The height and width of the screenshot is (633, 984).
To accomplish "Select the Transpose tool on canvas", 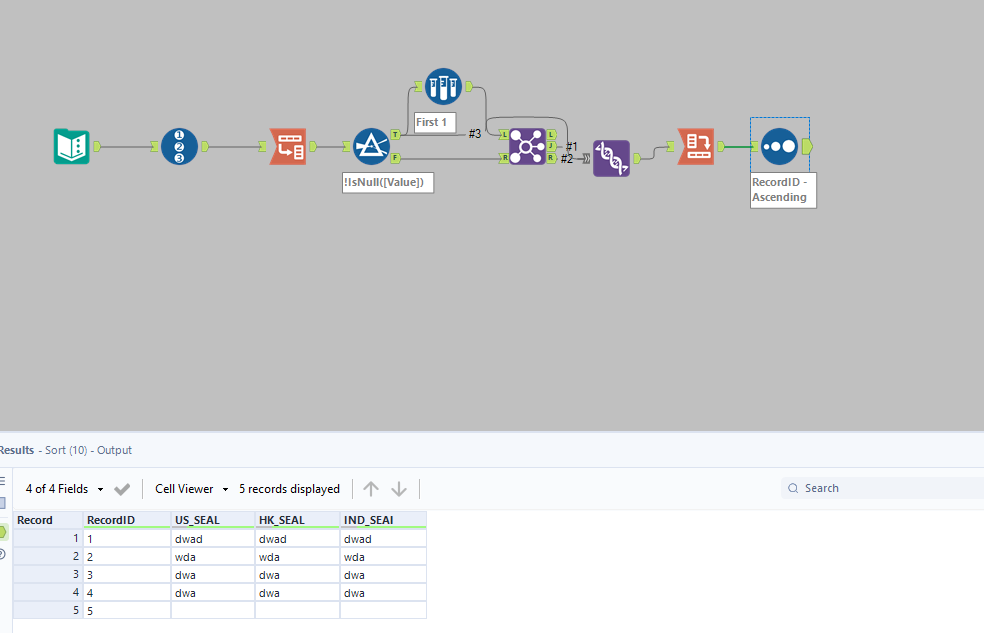I will (x=288, y=146).
